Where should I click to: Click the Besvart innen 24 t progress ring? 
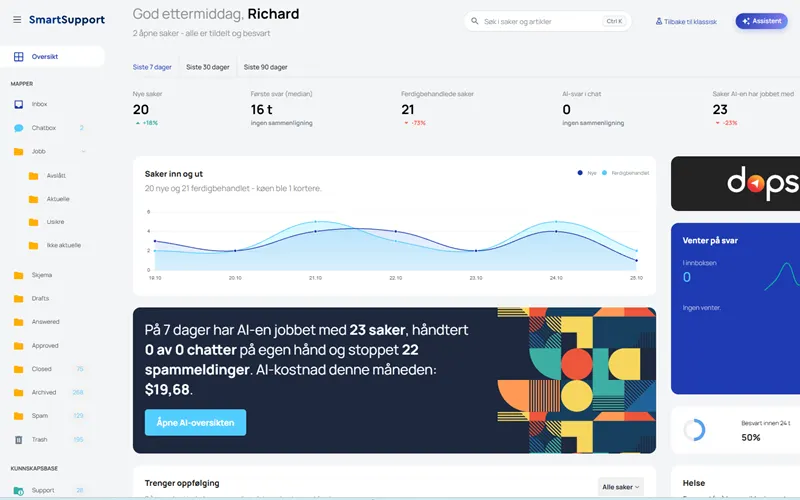point(694,430)
